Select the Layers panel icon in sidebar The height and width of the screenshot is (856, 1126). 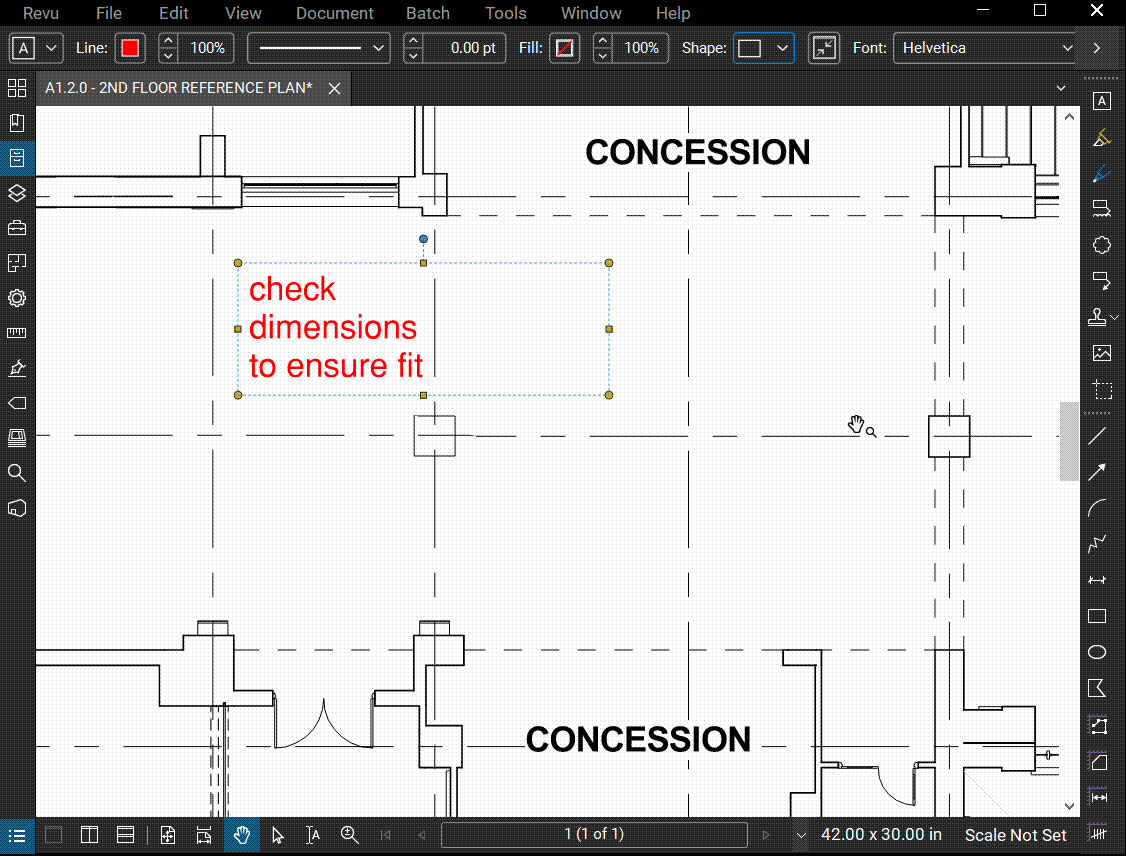tap(17, 193)
